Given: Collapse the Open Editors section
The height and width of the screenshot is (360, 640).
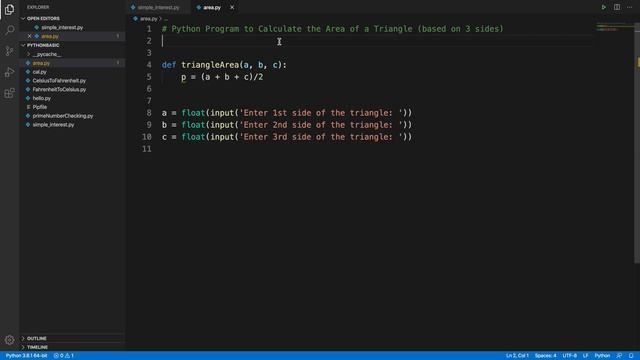Looking at the screenshot, I should 43,18.
